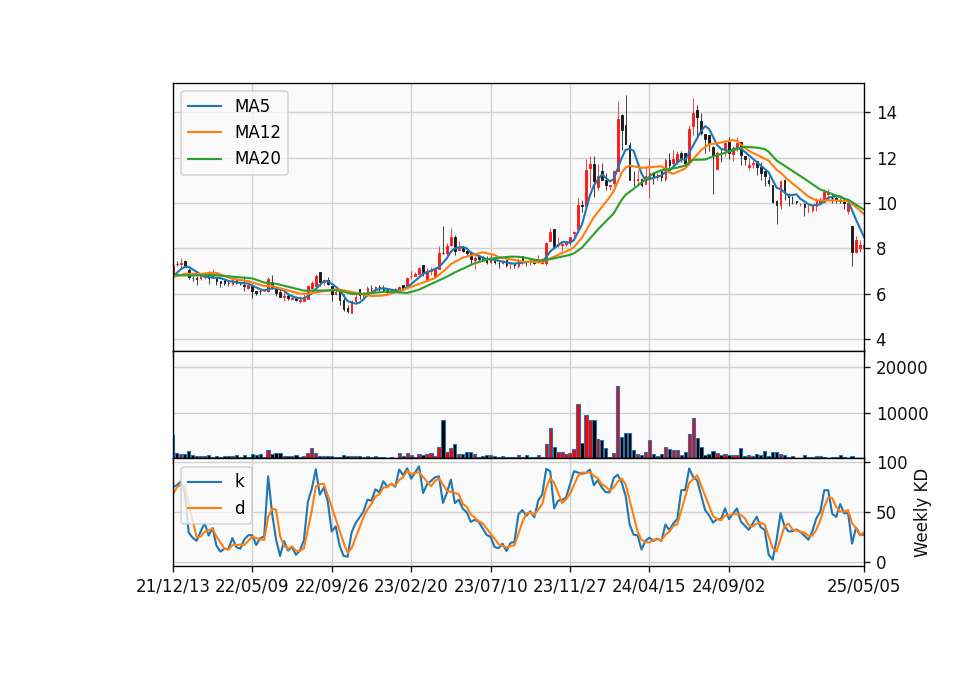Click the Weekly KD axis label

pos(921,513)
